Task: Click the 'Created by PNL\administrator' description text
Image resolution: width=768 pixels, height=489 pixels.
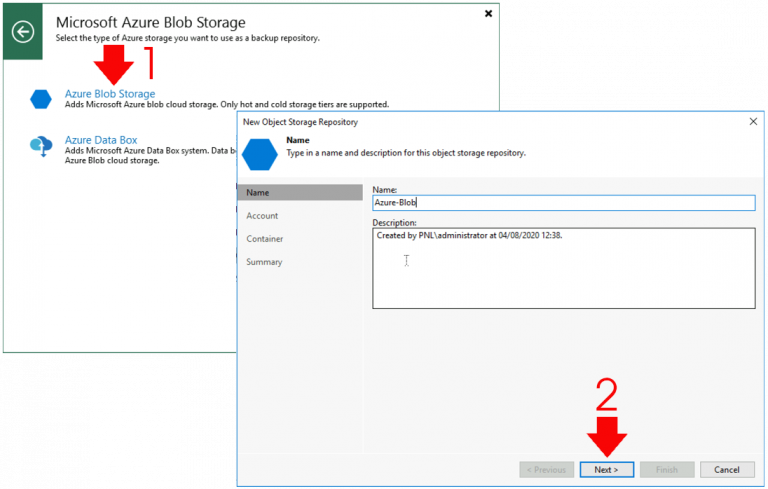Action: pos(469,235)
